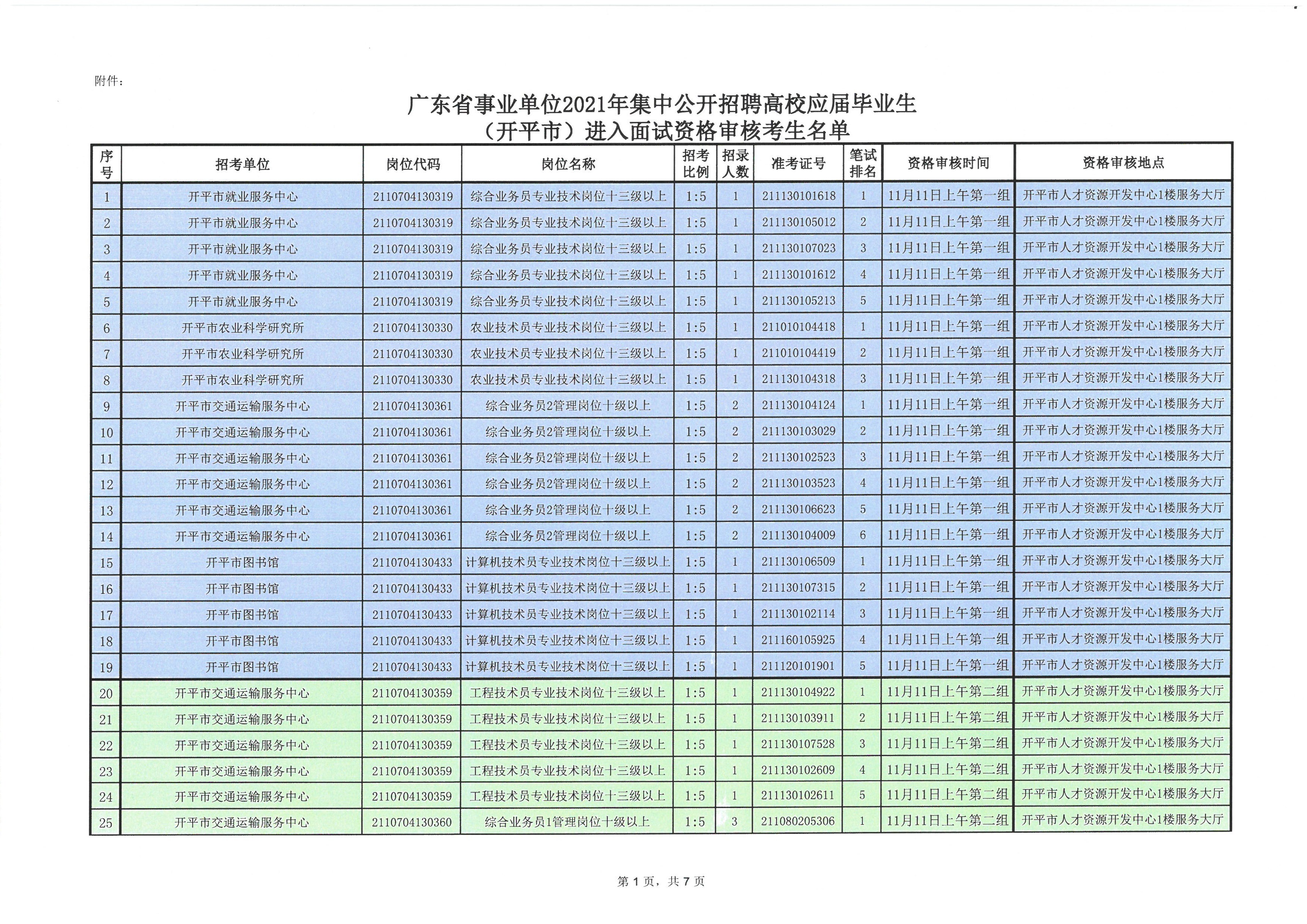
Task: Select admission number 211080205306
Action: point(798,822)
